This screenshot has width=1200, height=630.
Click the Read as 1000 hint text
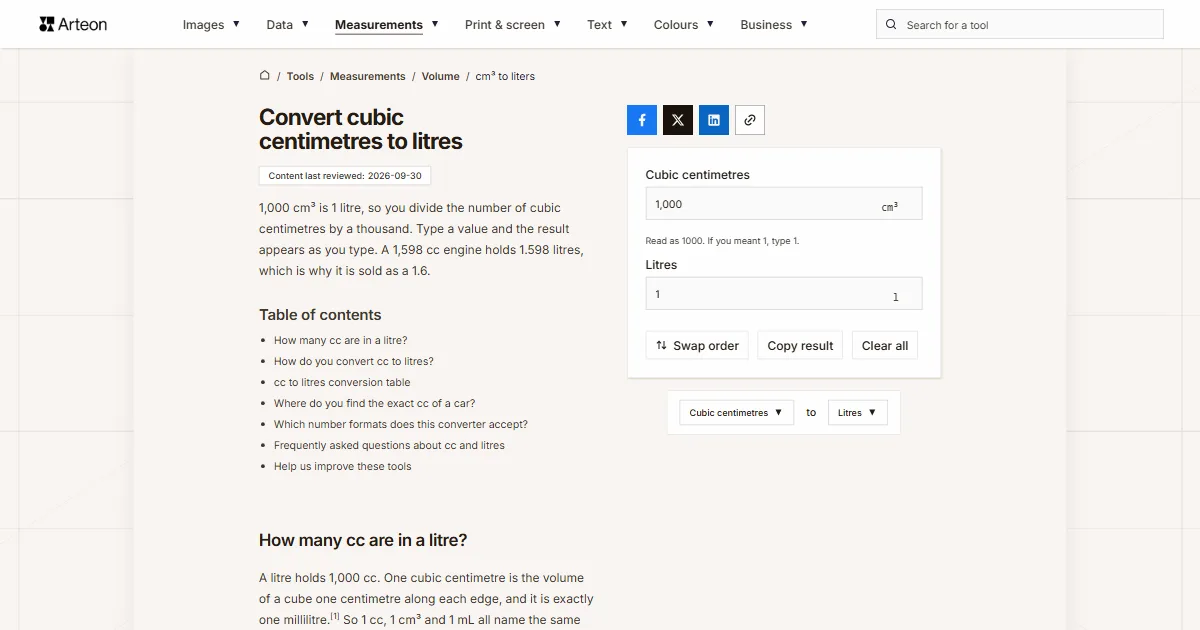click(723, 241)
